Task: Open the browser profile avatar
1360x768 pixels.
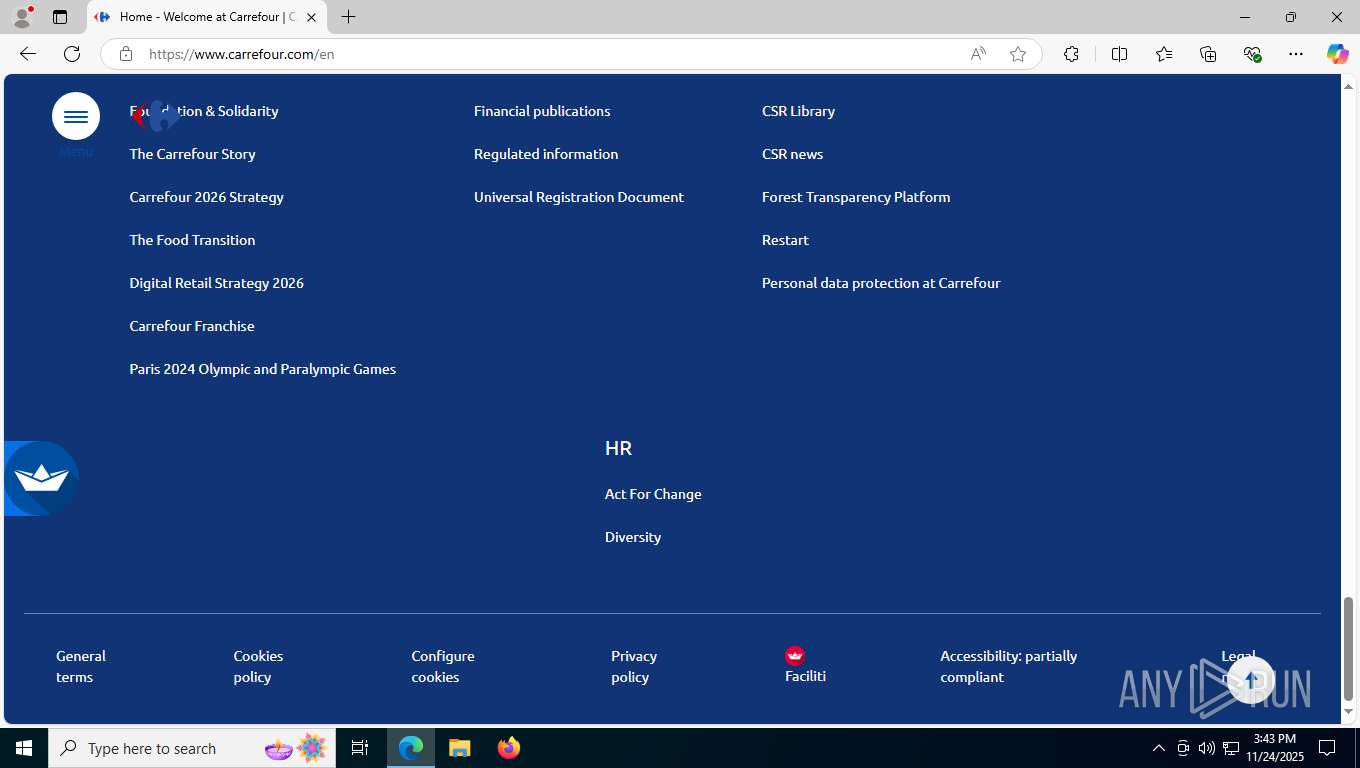Action: pyautogui.click(x=22, y=17)
